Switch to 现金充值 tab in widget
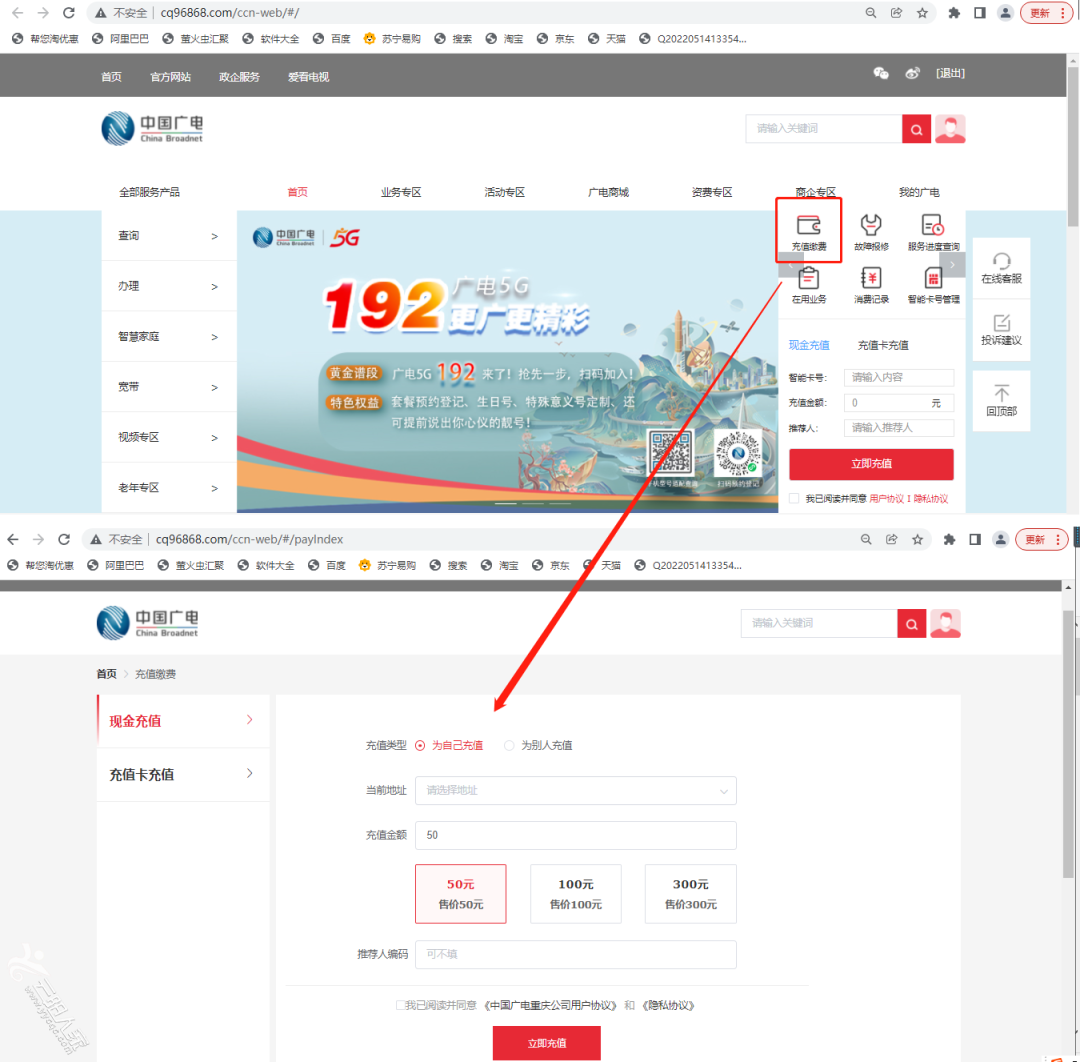The image size is (1080, 1062). click(809, 345)
